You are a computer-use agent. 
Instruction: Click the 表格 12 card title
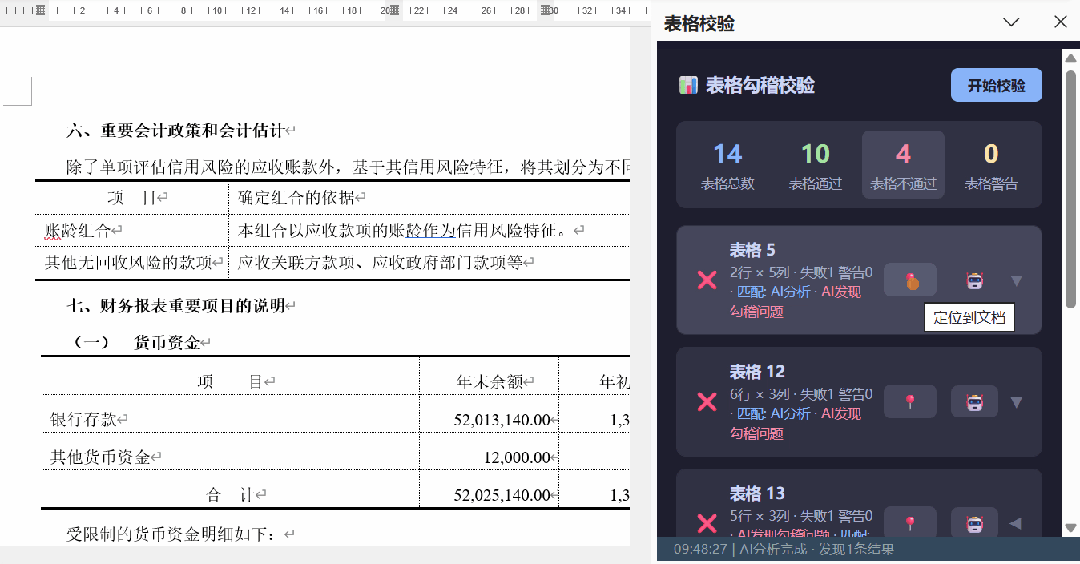757,372
